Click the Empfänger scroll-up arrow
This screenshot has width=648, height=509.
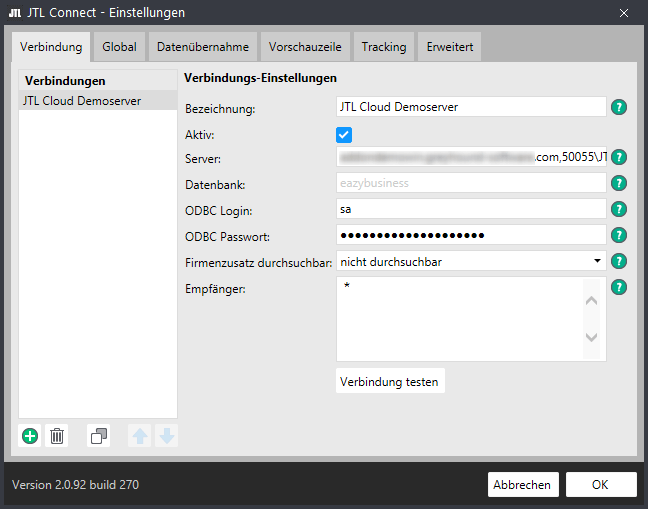point(591,300)
